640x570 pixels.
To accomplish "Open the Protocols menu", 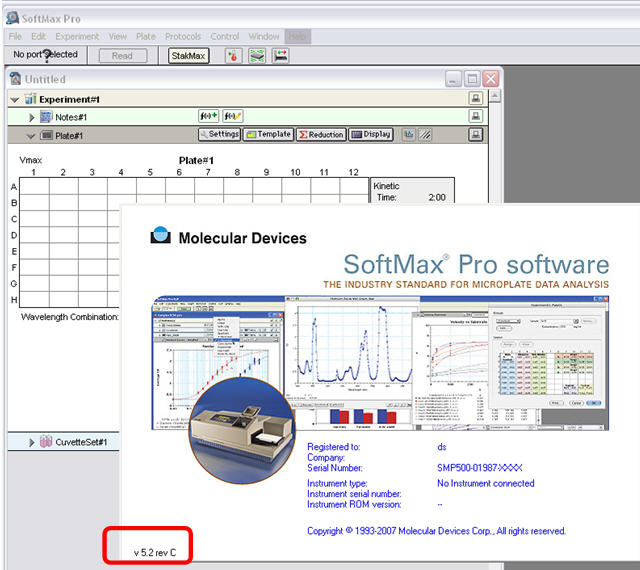I will point(182,36).
